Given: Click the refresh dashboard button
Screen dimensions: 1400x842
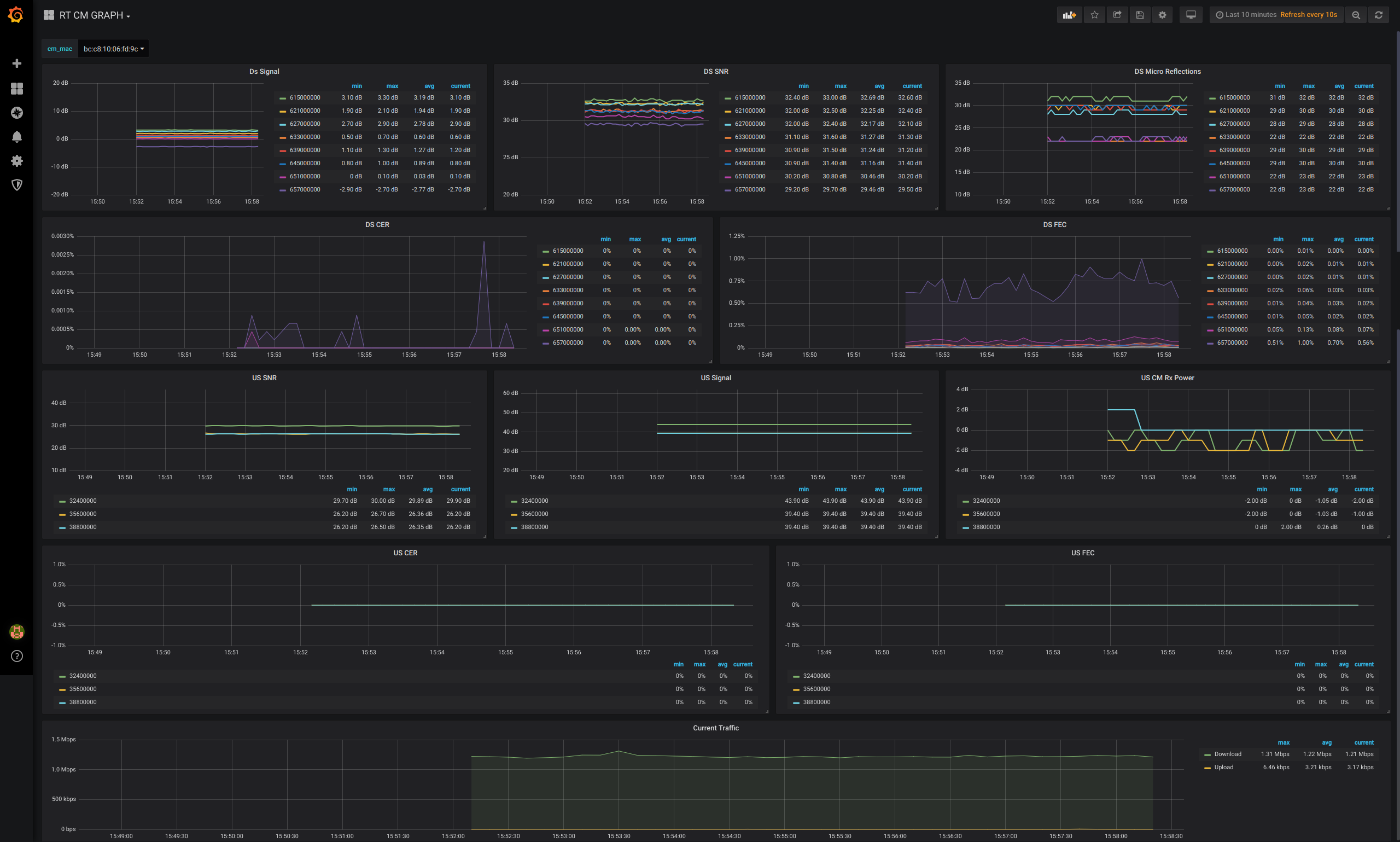Looking at the screenshot, I should point(1379,15).
